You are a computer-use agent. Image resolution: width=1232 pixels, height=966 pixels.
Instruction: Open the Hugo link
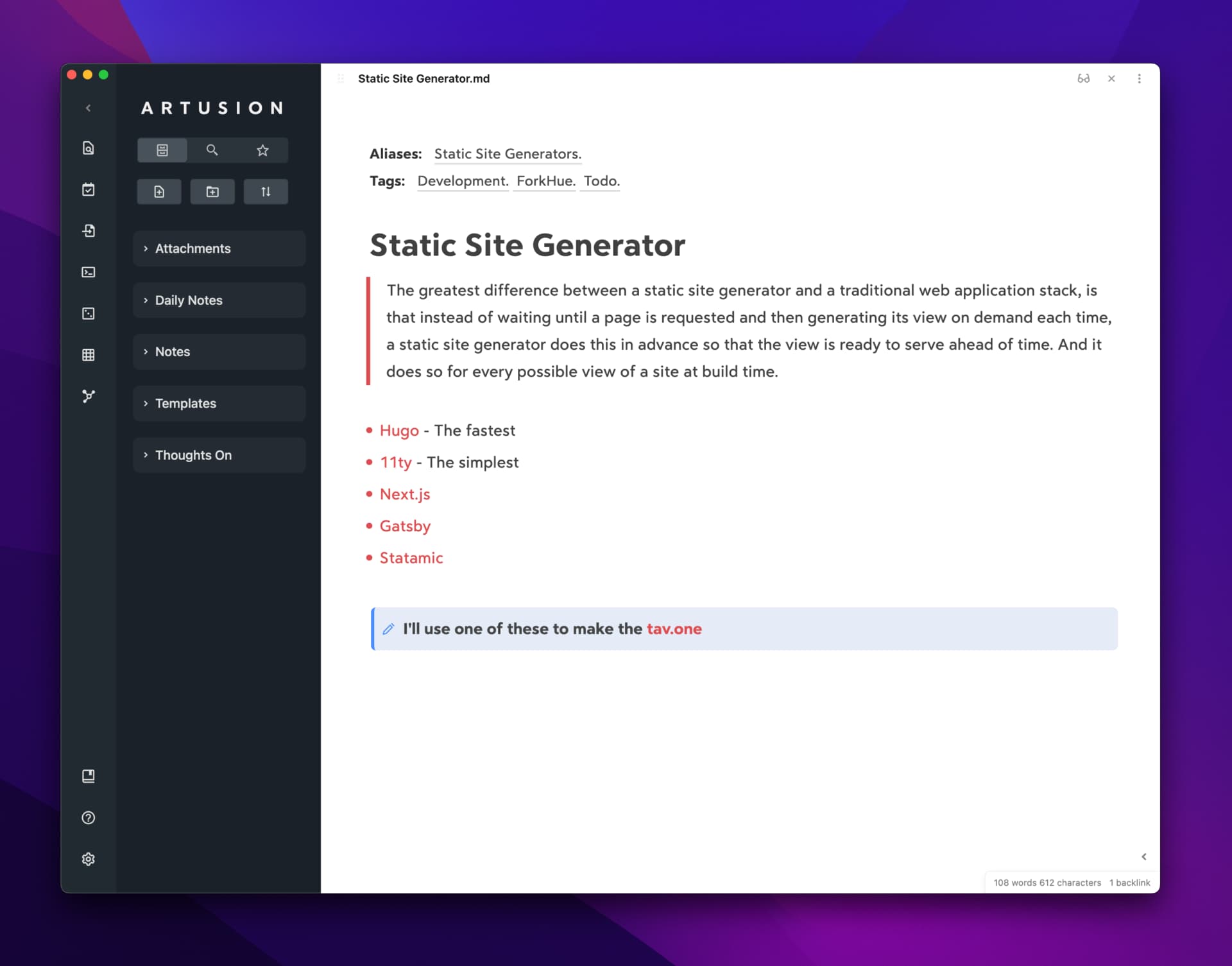(x=399, y=431)
